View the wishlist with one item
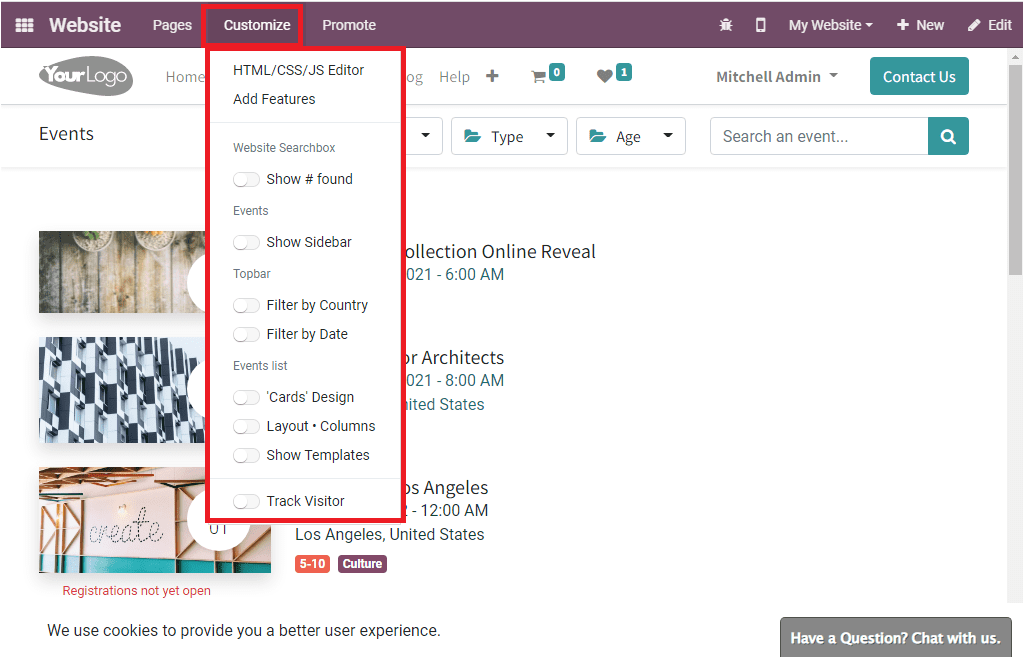The width and height of the screenshot is (1024, 658). click(613, 75)
